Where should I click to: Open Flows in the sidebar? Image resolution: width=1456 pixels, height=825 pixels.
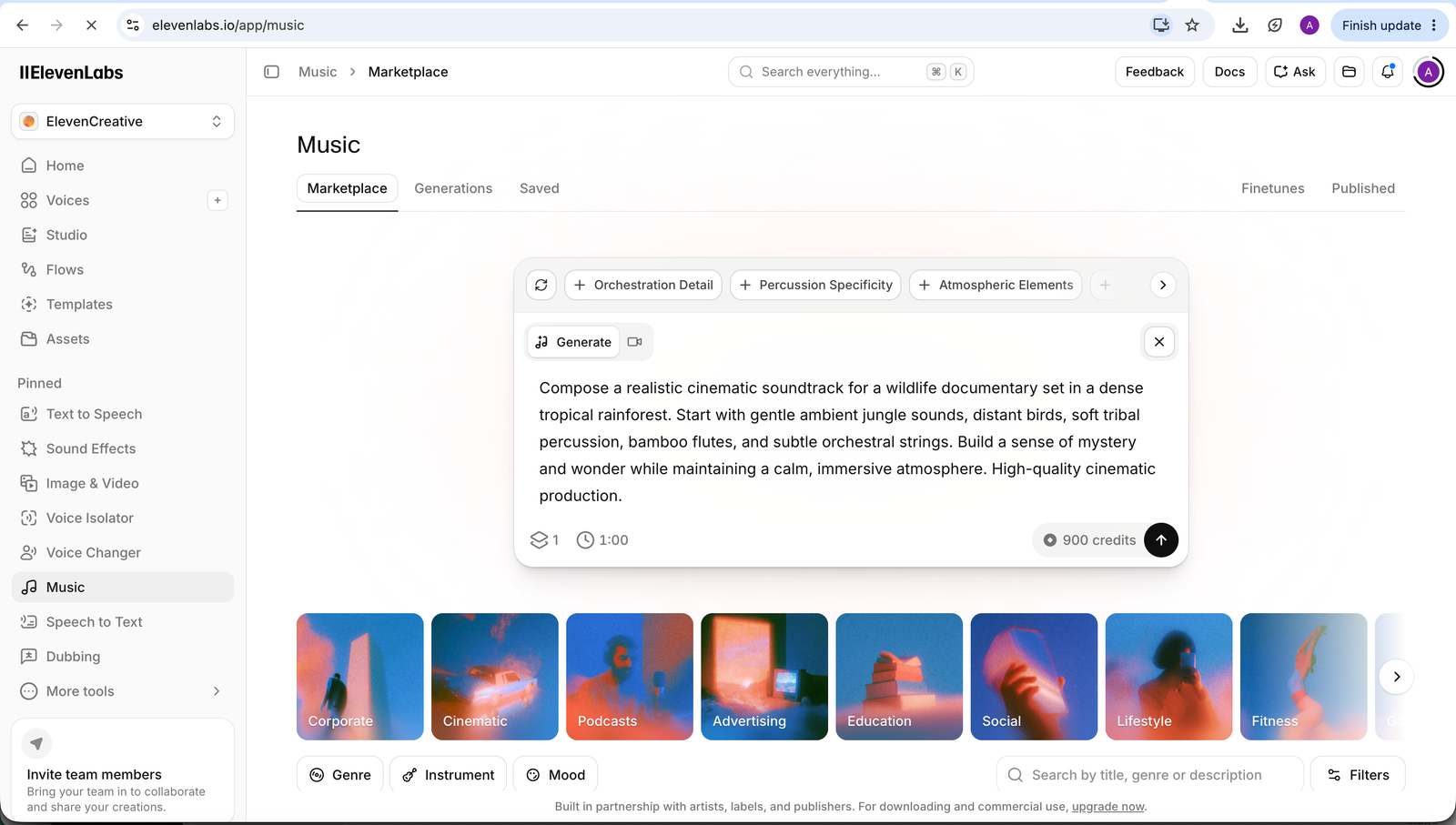coord(123,269)
